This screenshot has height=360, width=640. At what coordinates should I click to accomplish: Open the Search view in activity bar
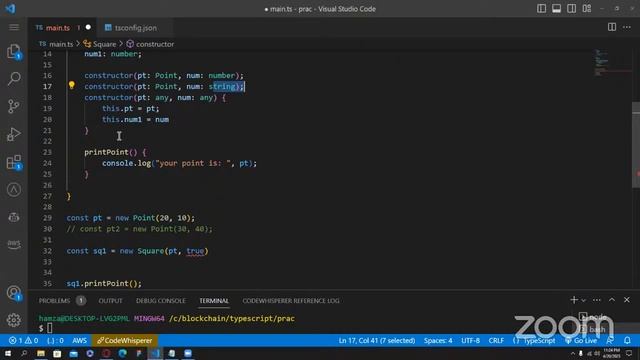click(14, 79)
